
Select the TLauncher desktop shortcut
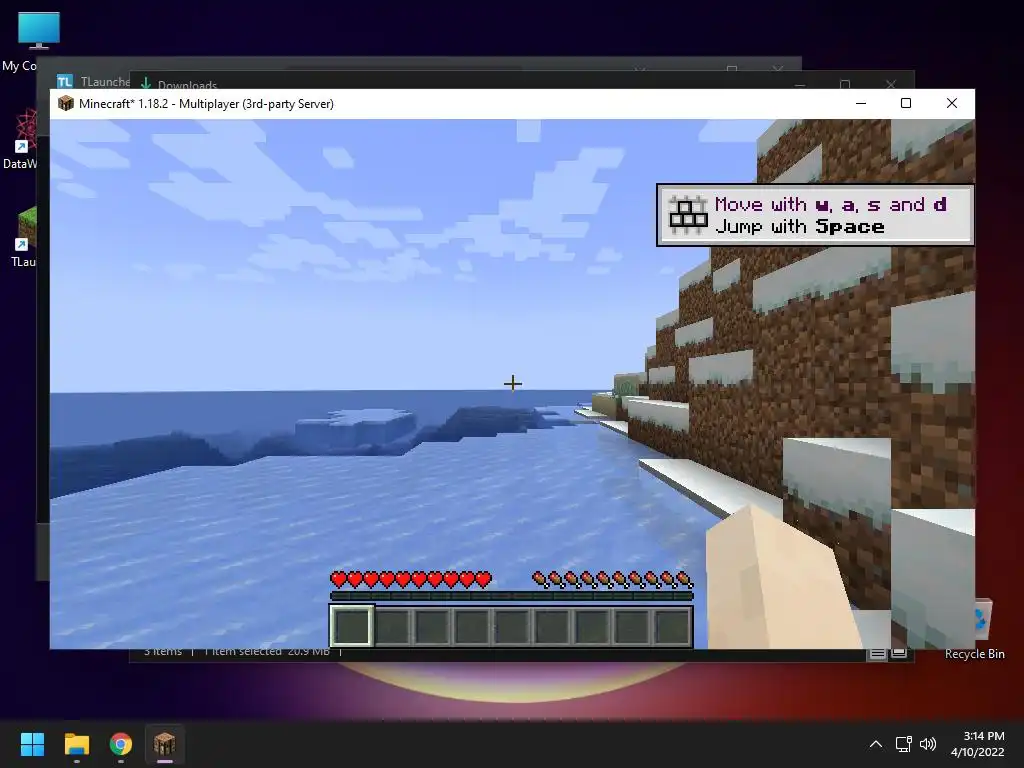(x=25, y=236)
